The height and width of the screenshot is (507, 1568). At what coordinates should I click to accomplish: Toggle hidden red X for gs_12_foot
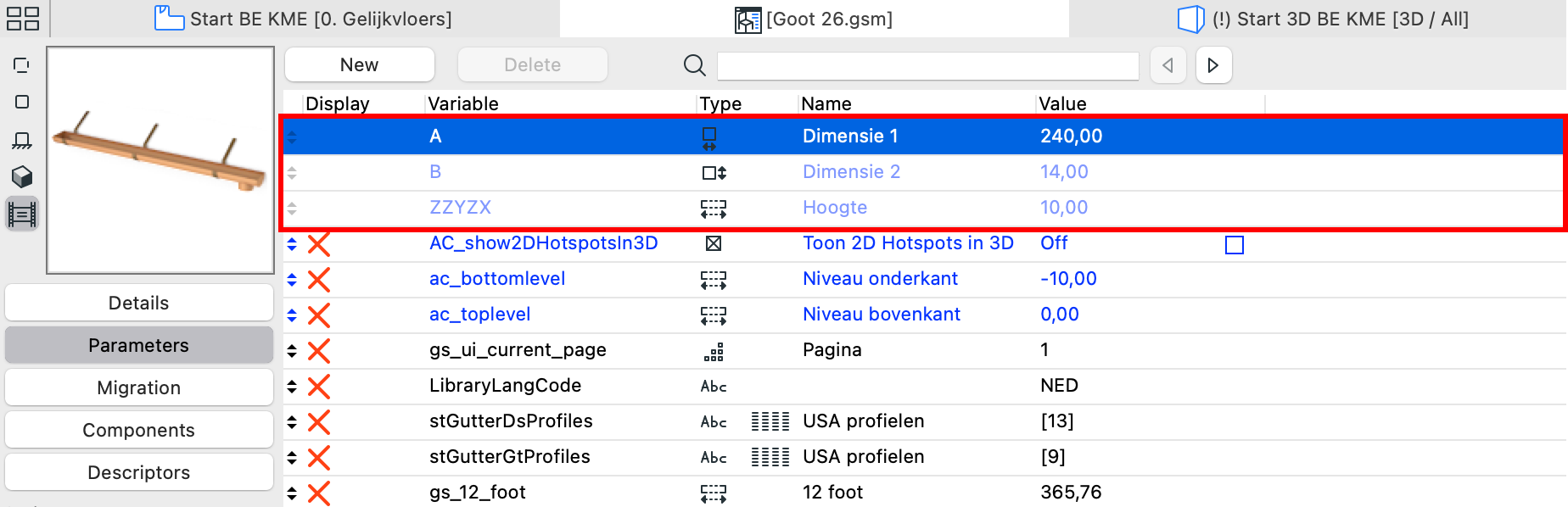(x=319, y=493)
